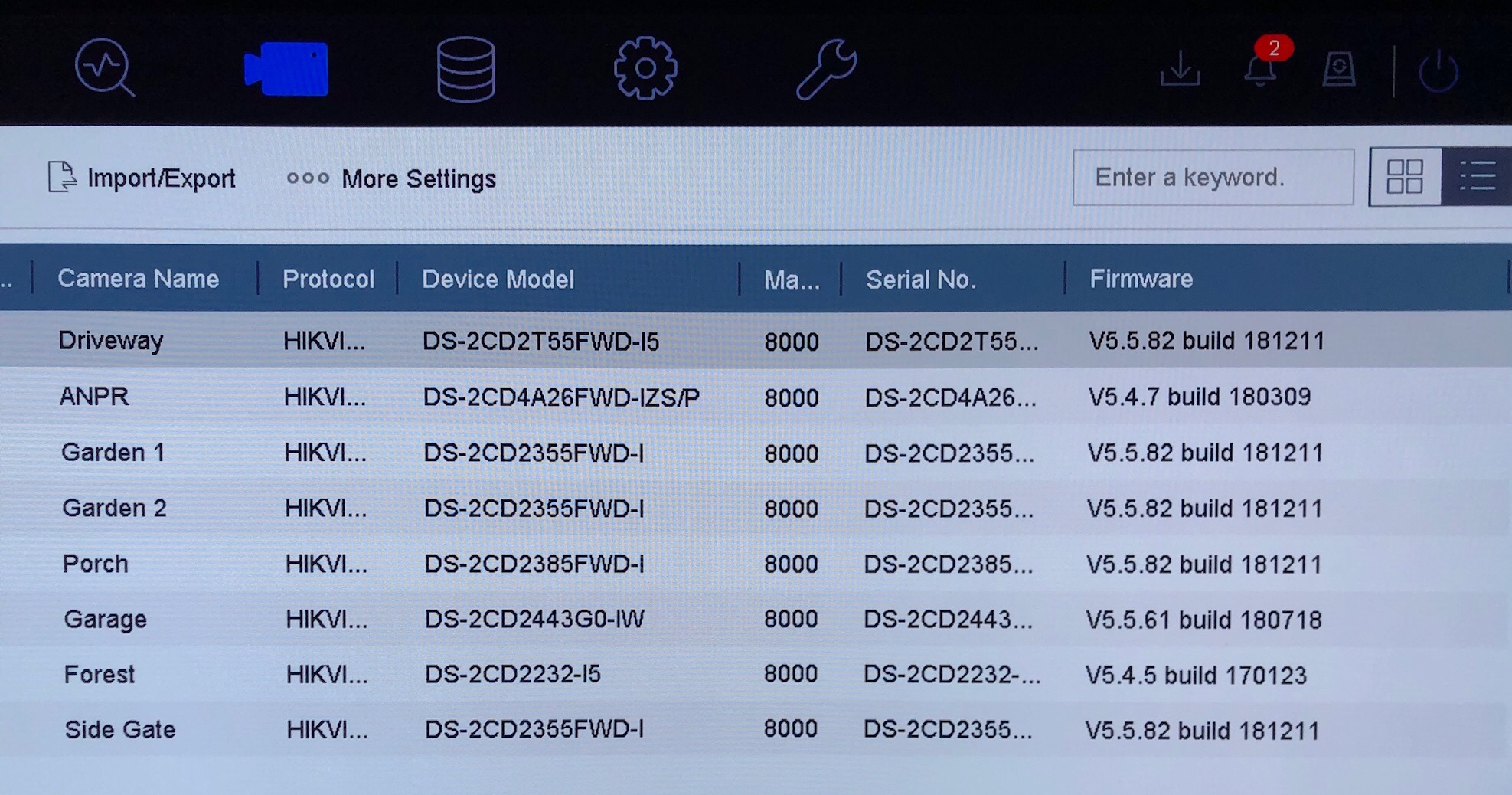The height and width of the screenshot is (795, 1512).
Task: Click the Device Model column header
Action: pos(498,279)
